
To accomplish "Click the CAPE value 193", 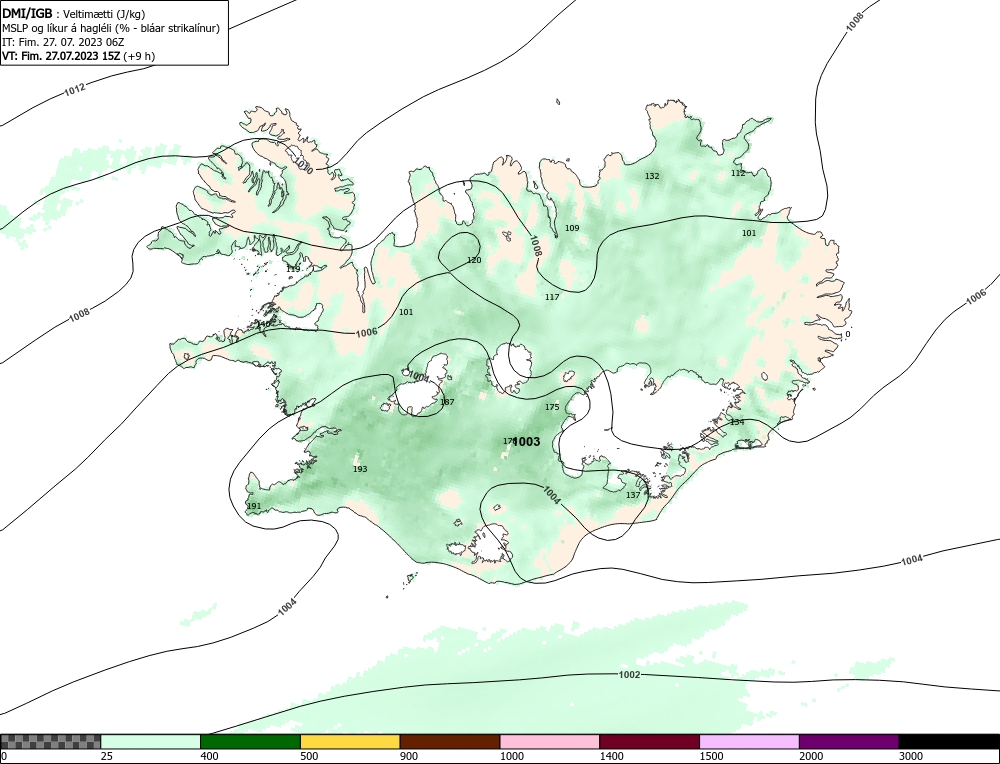I will coord(360,469).
